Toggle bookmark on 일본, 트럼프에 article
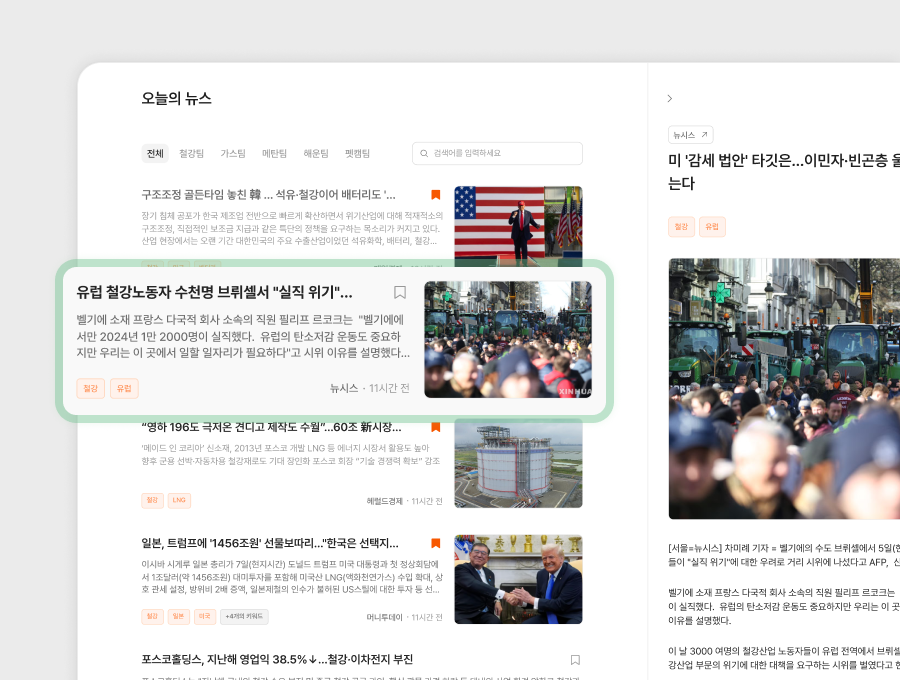Viewport: 900px width, 680px height. tap(435, 543)
